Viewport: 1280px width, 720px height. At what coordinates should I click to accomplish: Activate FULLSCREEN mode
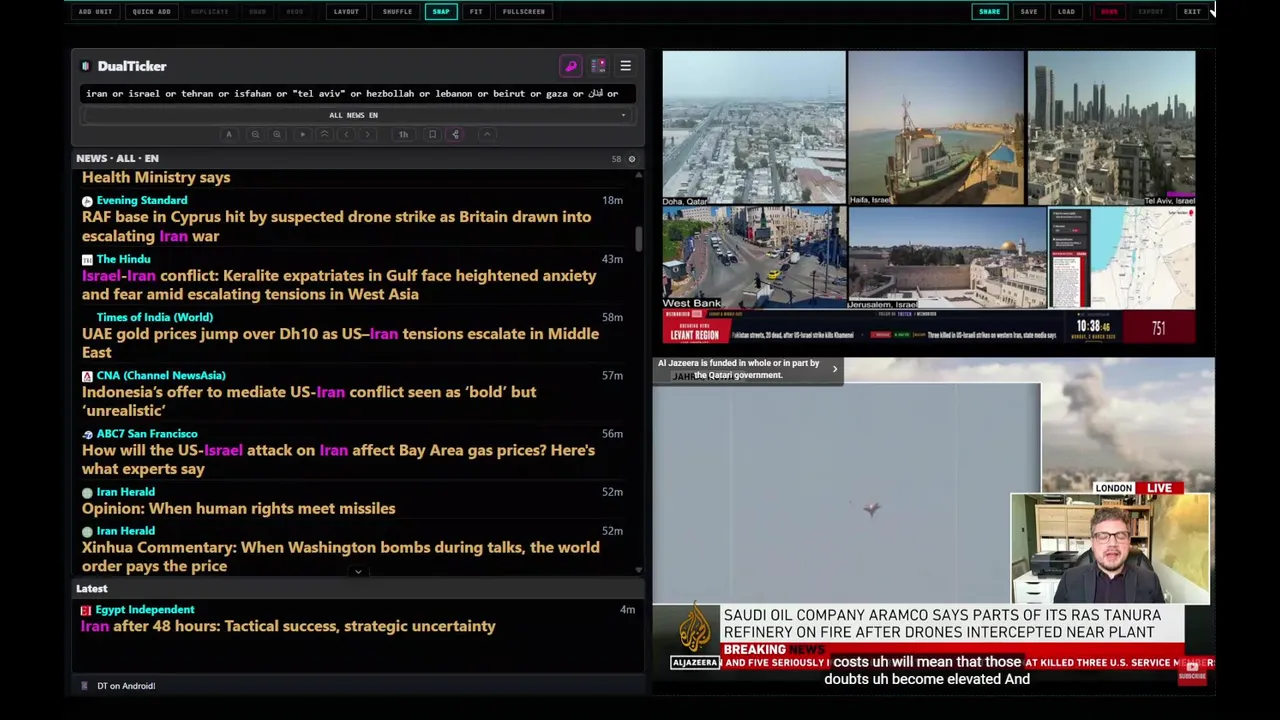[524, 12]
